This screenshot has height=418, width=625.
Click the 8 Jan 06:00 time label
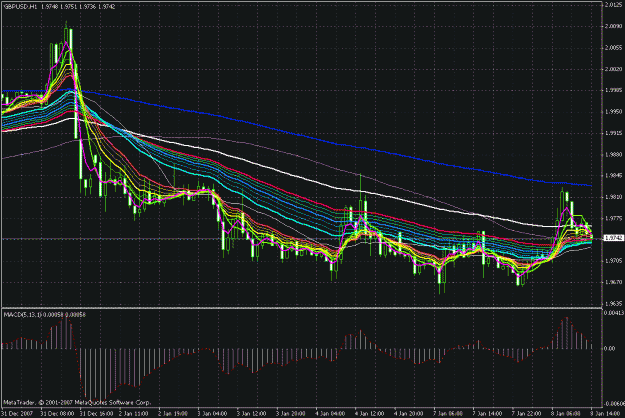click(x=566, y=414)
